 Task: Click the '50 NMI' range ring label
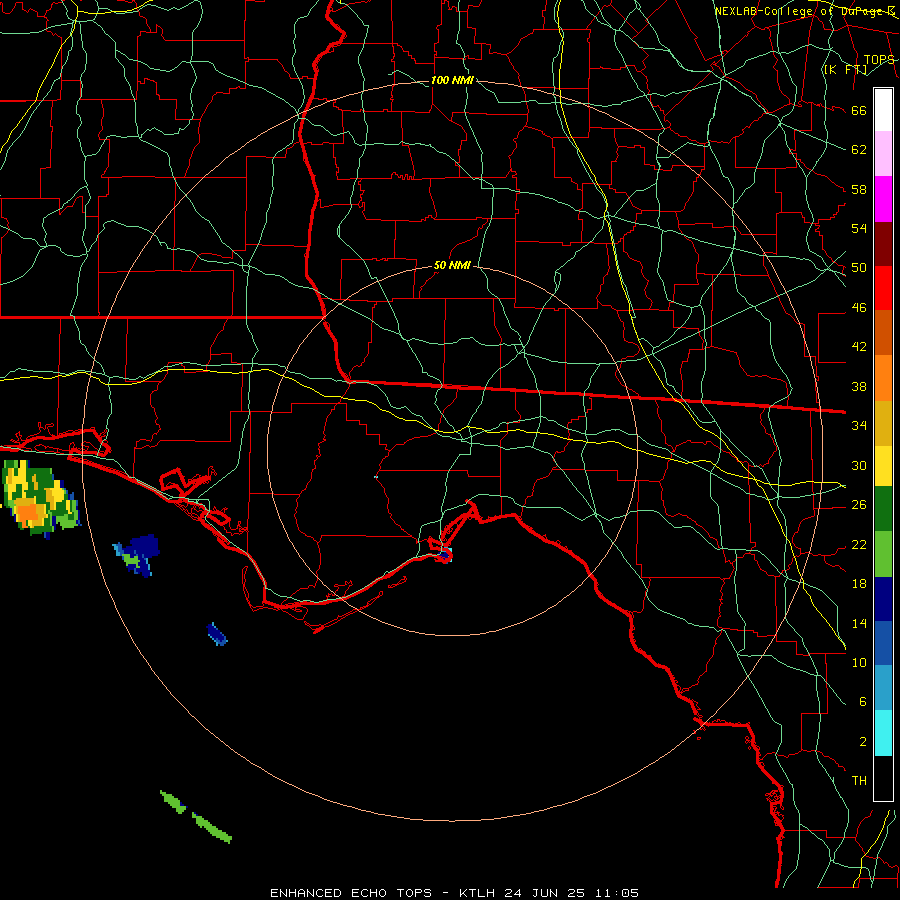[452, 265]
